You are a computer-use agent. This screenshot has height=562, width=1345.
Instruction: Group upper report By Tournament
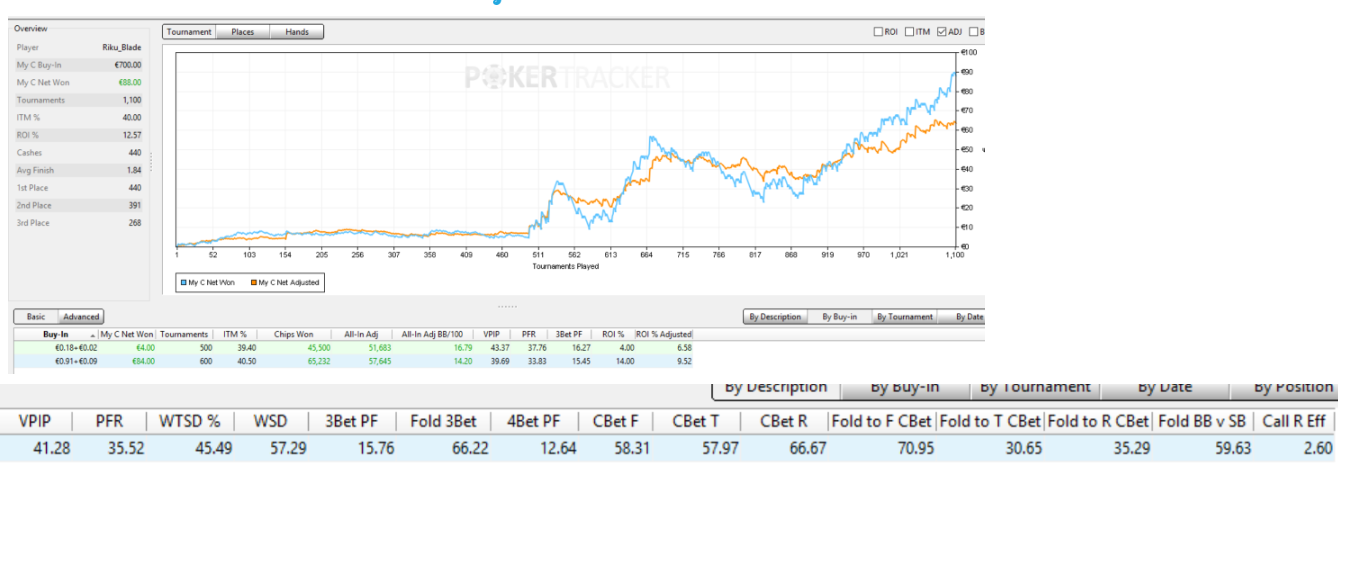pyautogui.click(x=904, y=317)
